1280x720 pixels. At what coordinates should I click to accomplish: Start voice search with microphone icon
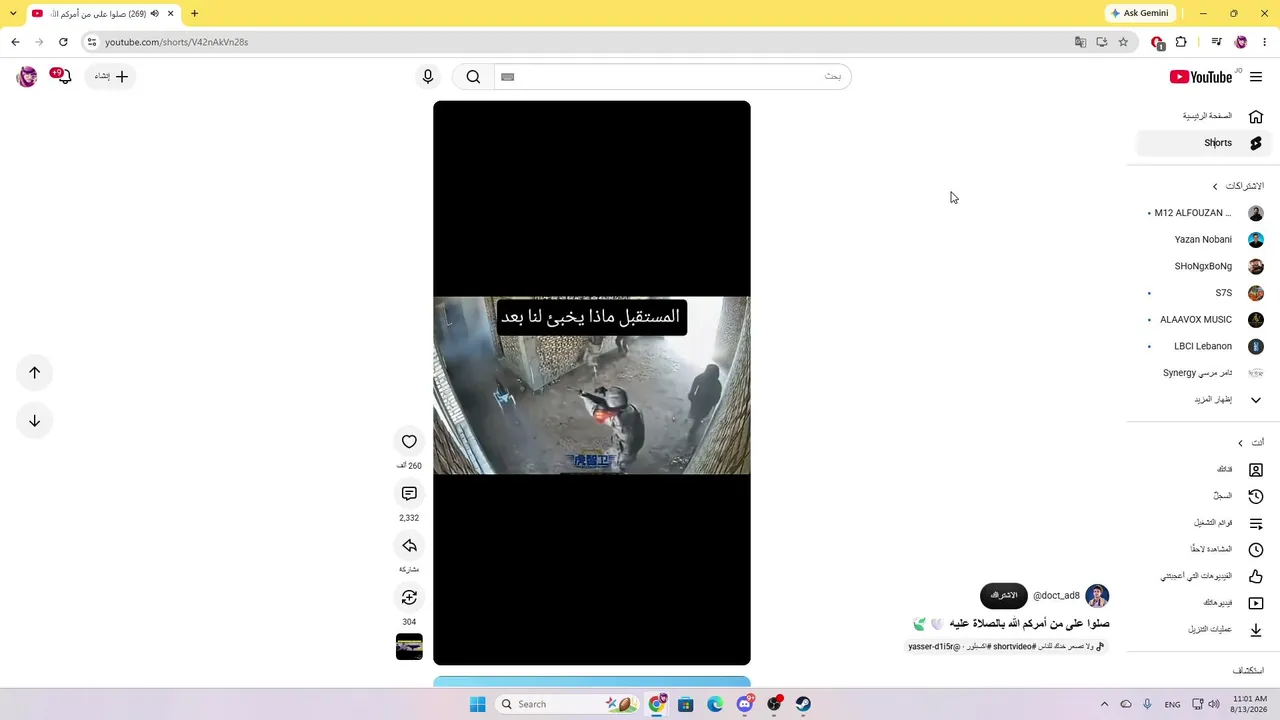coord(428,77)
